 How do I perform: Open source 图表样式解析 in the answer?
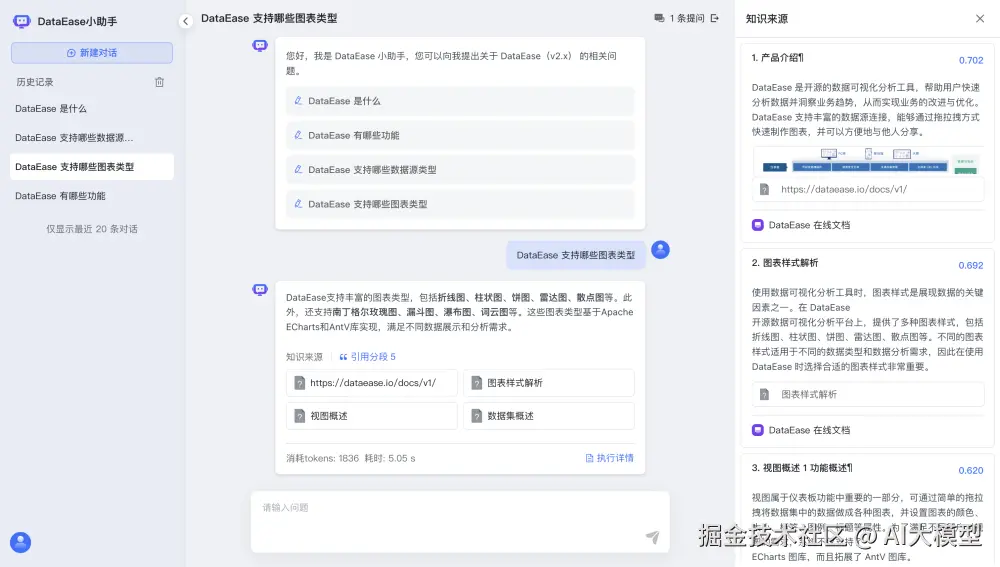tap(549, 383)
